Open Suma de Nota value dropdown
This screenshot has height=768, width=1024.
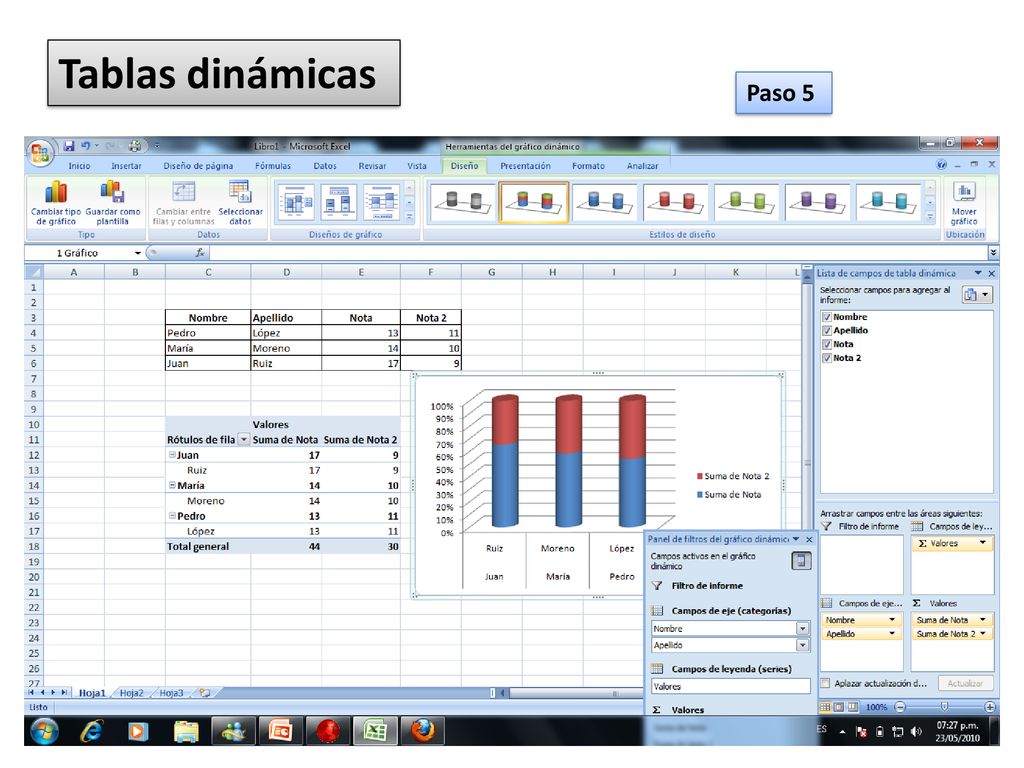tap(982, 619)
